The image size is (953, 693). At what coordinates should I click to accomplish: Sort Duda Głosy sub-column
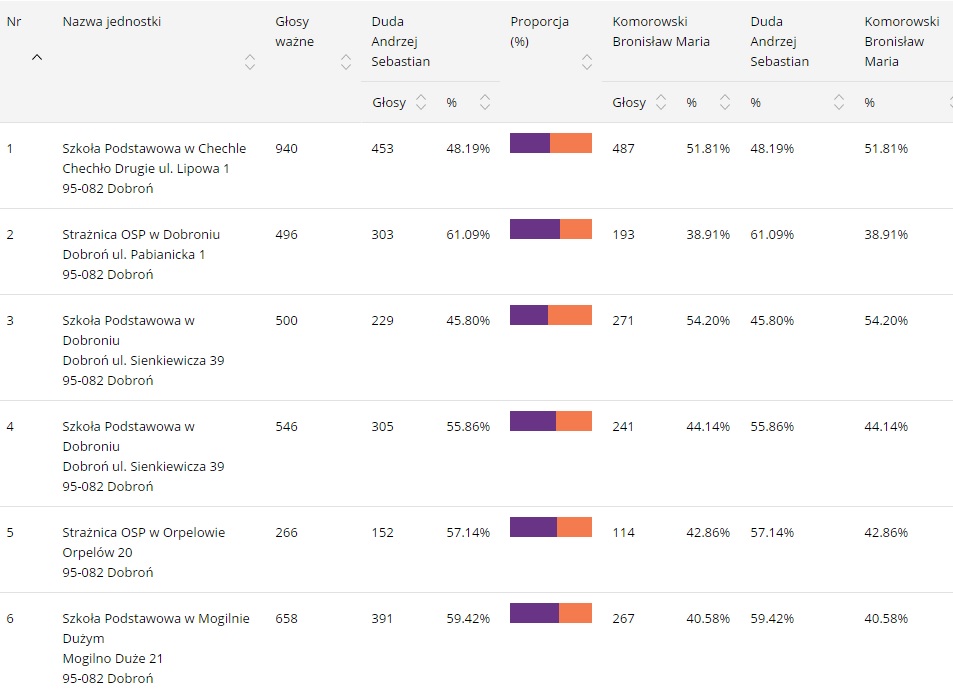pyautogui.click(x=421, y=102)
